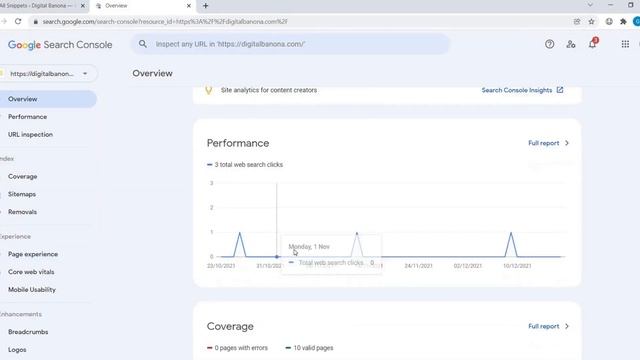Open the notifications bell icon
Viewport: 640px width, 360px height.
tap(592, 44)
